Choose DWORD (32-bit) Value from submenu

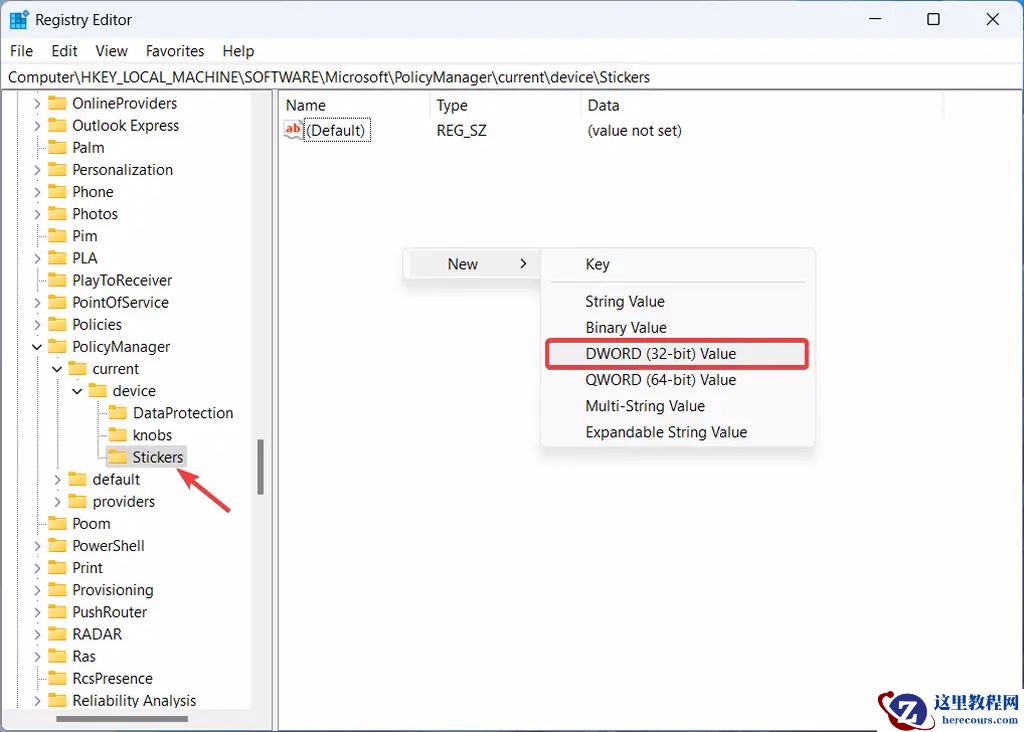[660, 354]
